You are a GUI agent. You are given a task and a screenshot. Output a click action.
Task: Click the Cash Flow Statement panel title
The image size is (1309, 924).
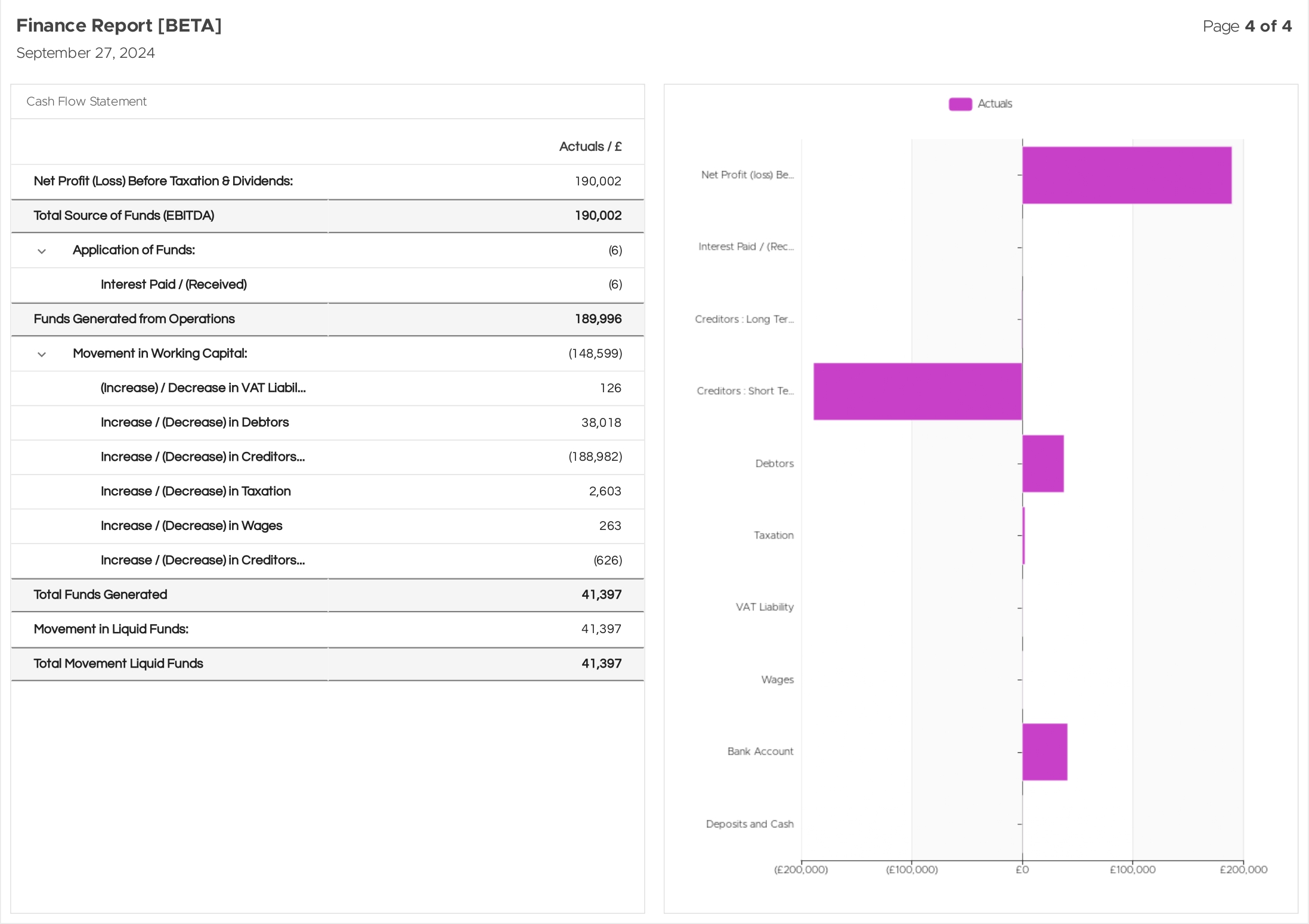(x=86, y=101)
